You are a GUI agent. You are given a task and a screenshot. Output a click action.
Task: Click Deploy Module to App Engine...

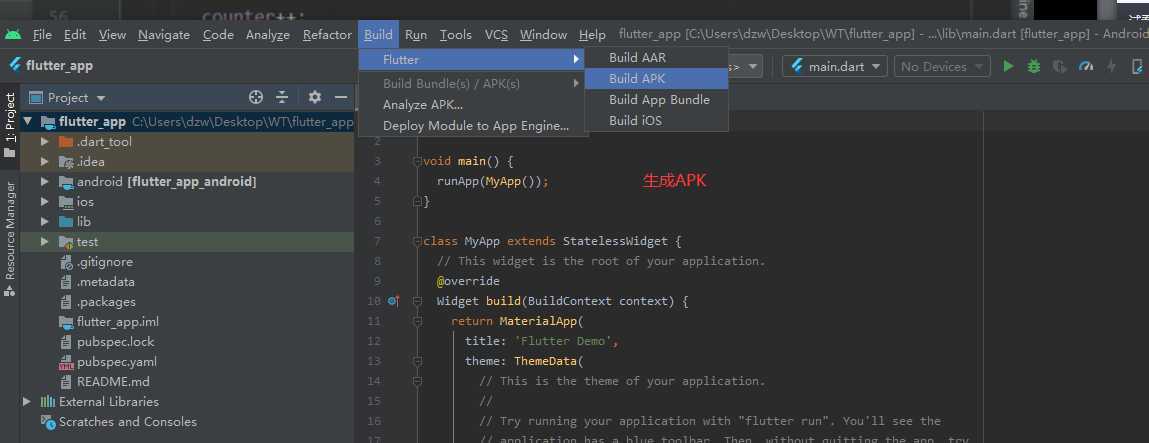pyautogui.click(x=472, y=126)
